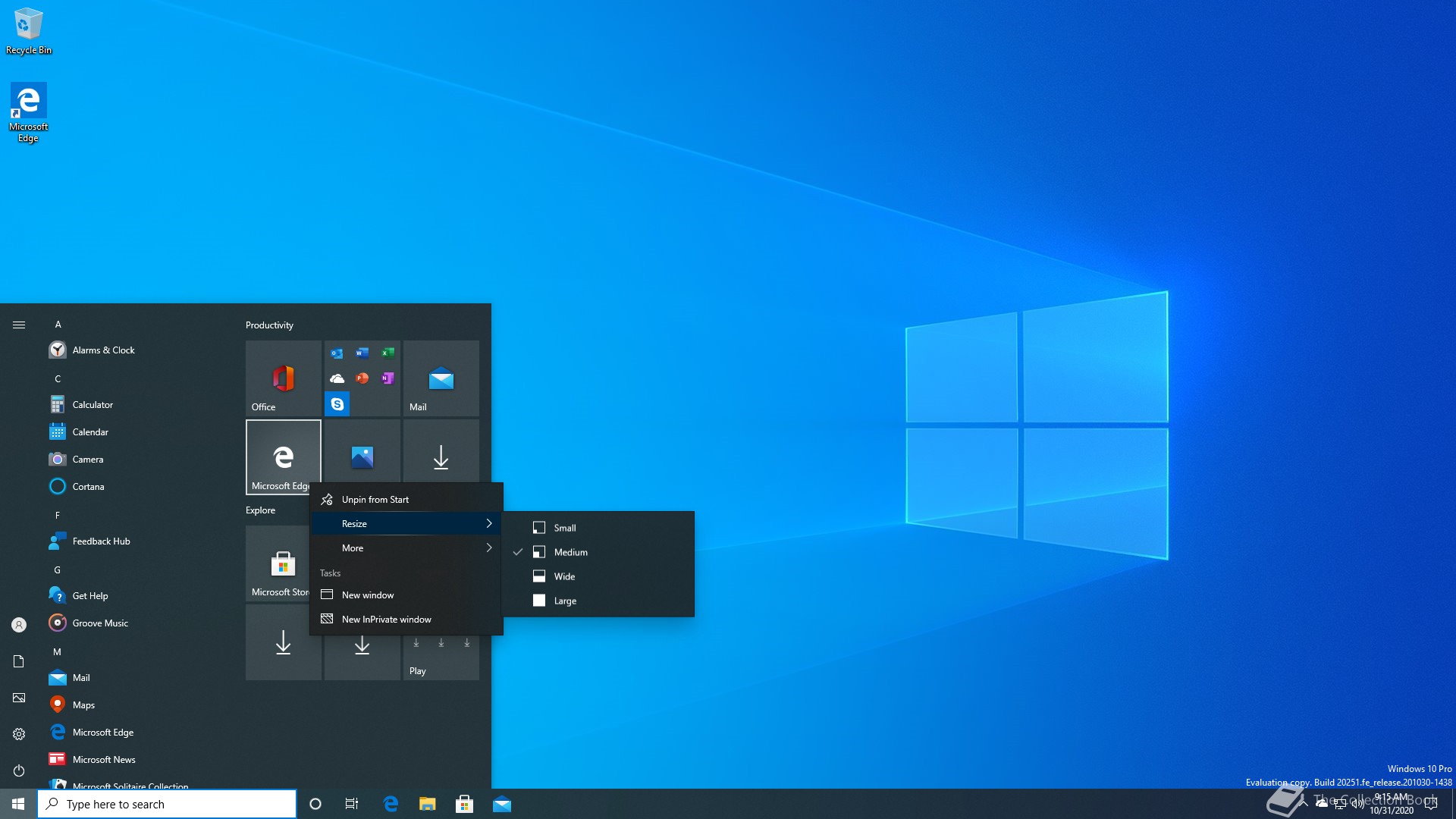Expand the More submenu

click(x=406, y=548)
